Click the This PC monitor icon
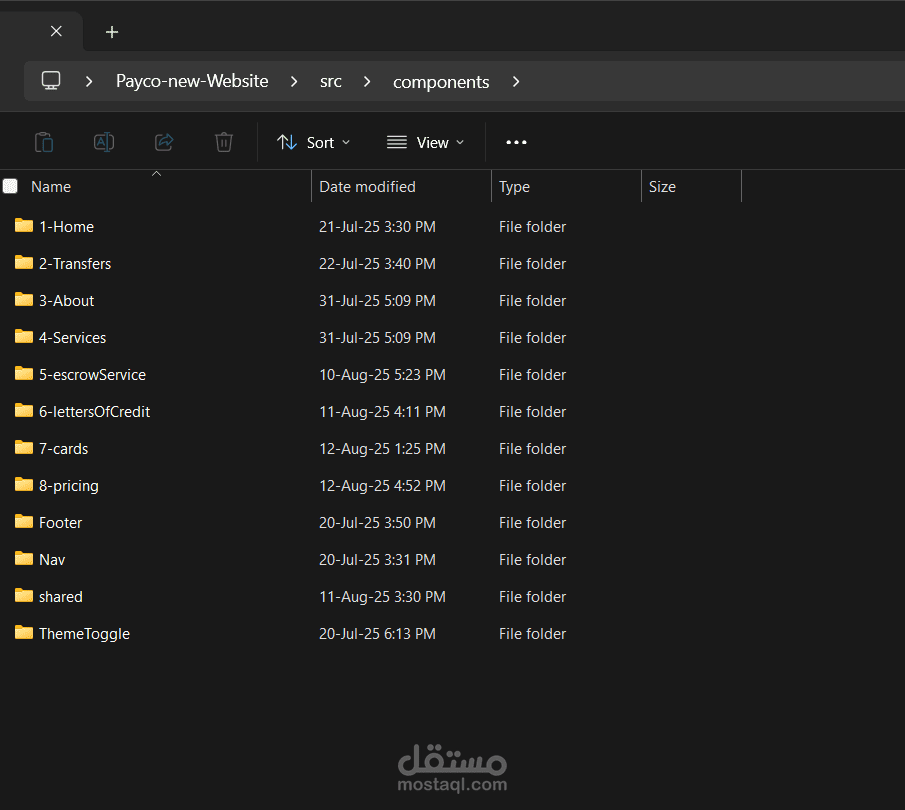 (51, 81)
